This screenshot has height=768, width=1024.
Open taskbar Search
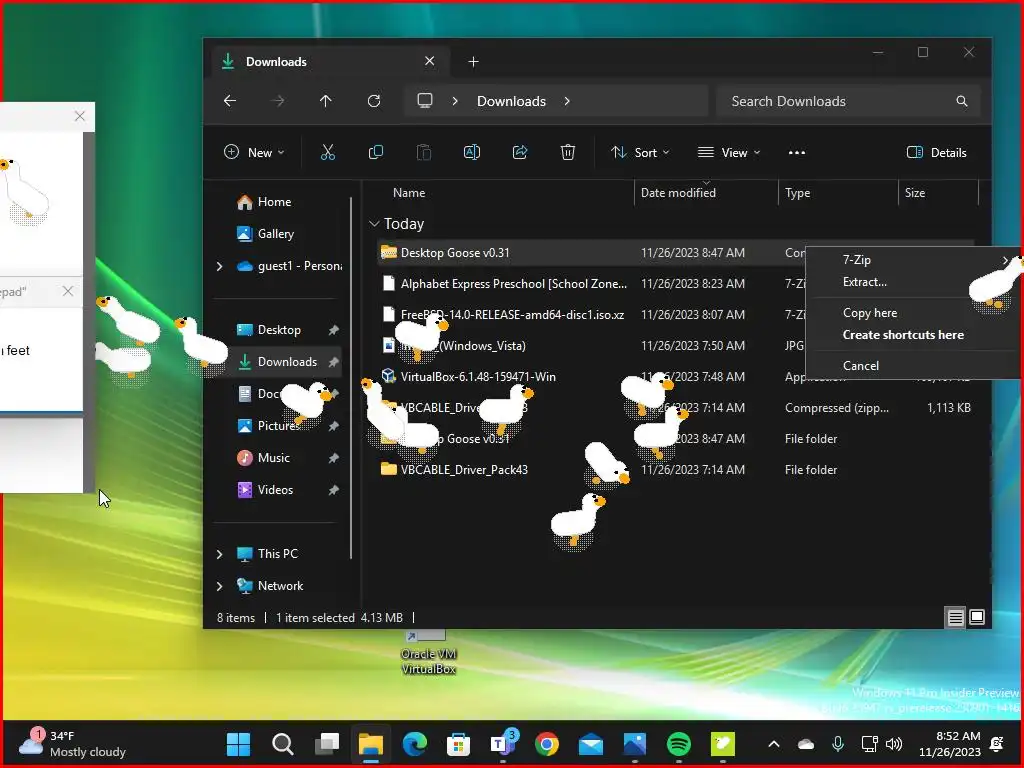(282, 744)
